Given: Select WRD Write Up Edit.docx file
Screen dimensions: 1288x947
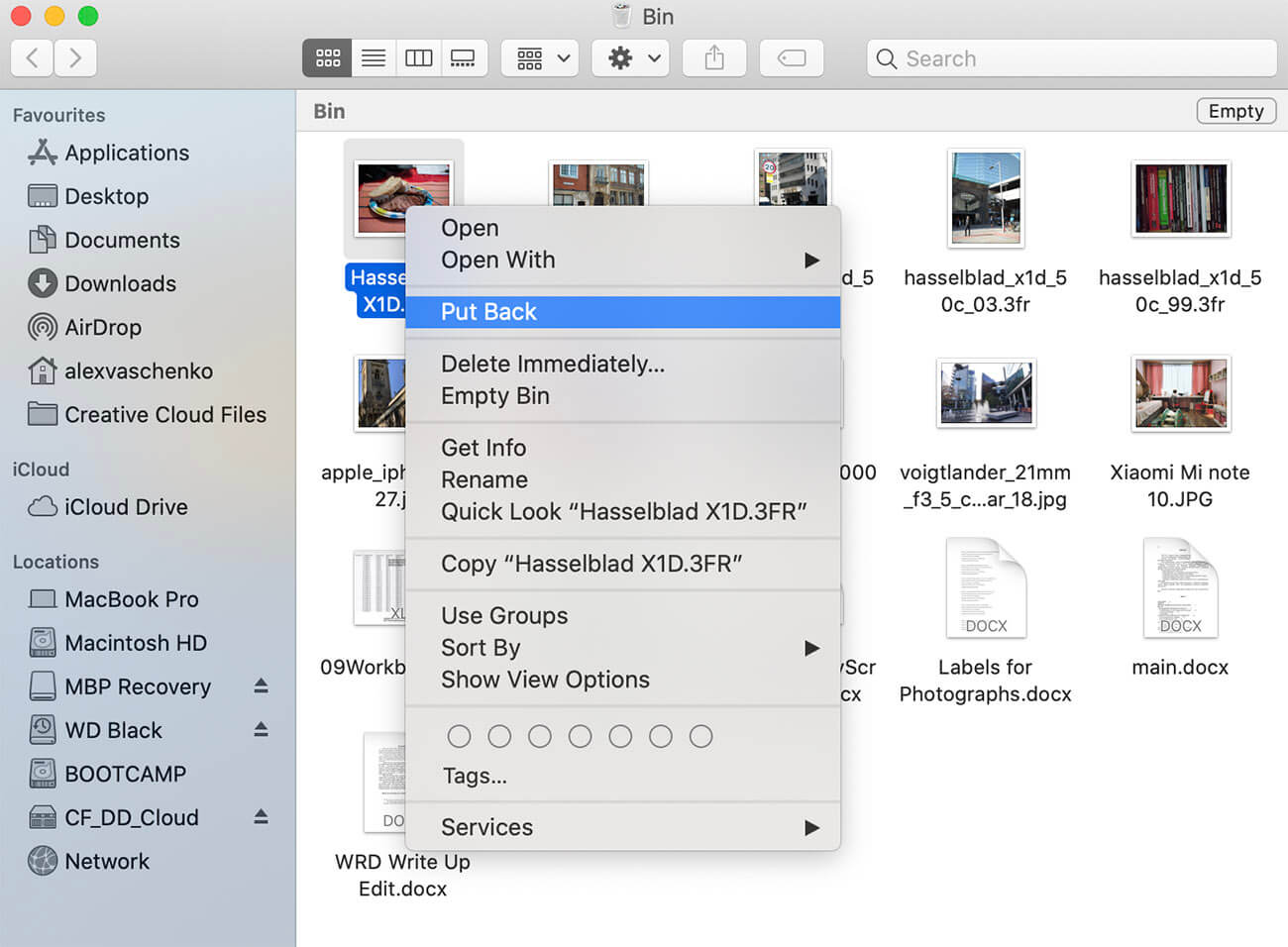Looking at the screenshot, I should click(x=384, y=783).
